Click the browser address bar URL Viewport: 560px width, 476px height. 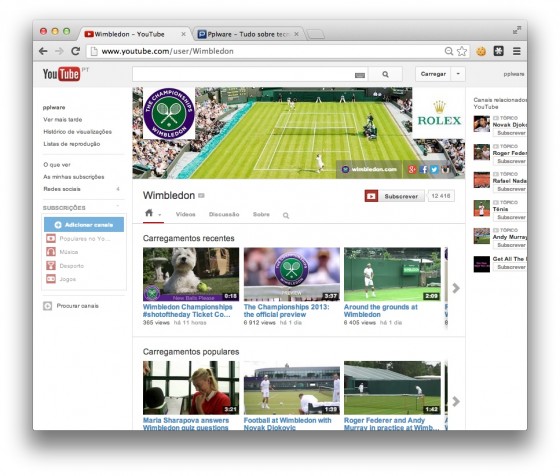pyautogui.click(x=168, y=51)
